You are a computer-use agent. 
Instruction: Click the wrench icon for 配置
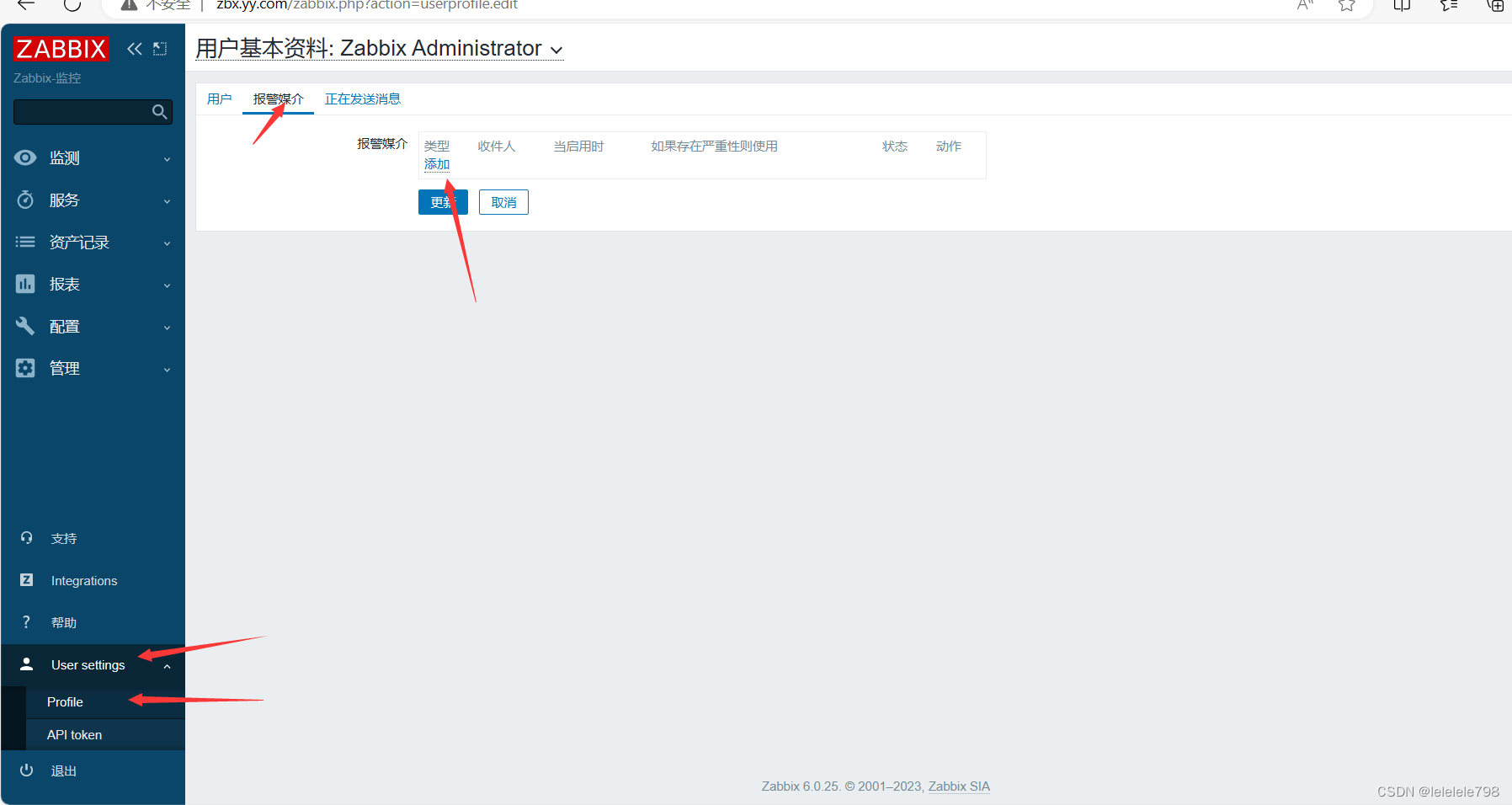(25, 326)
